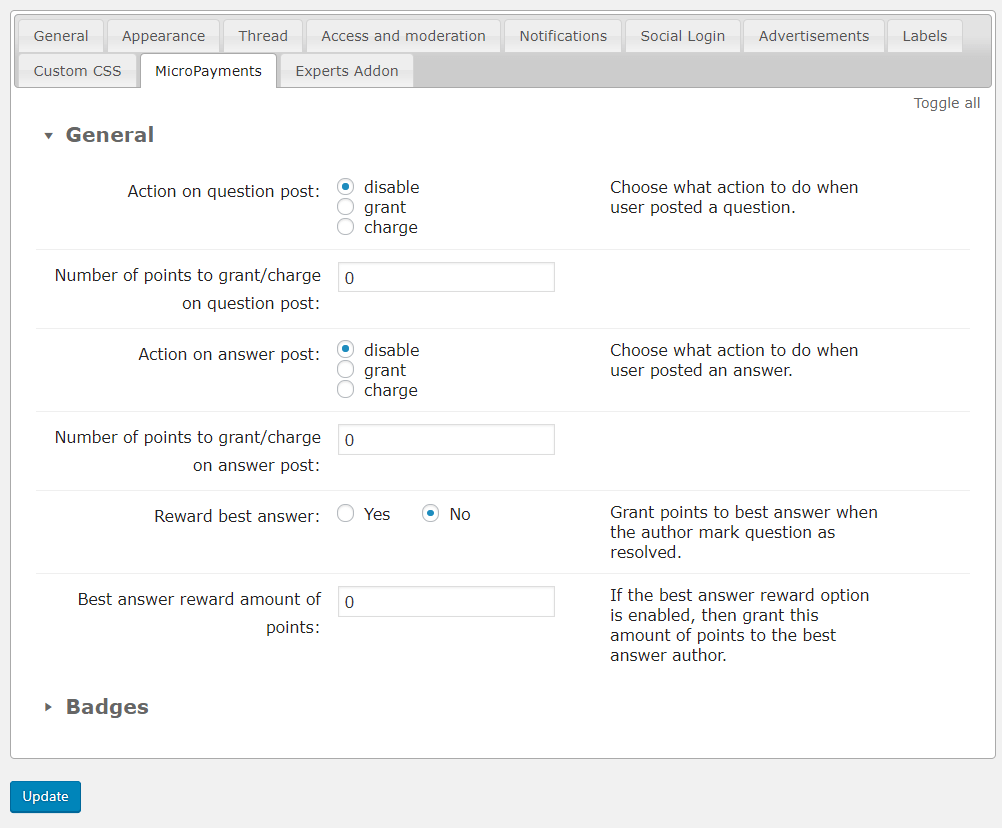Open the Access and moderation tab
1002x828 pixels.
pyautogui.click(x=403, y=36)
